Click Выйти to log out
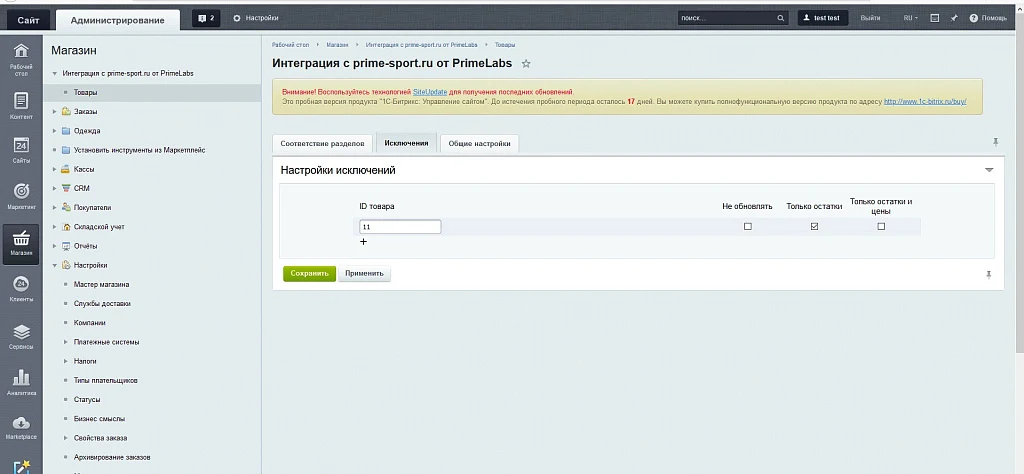The width and height of the screenshot is (1024, 474). (x=870, y=18)
